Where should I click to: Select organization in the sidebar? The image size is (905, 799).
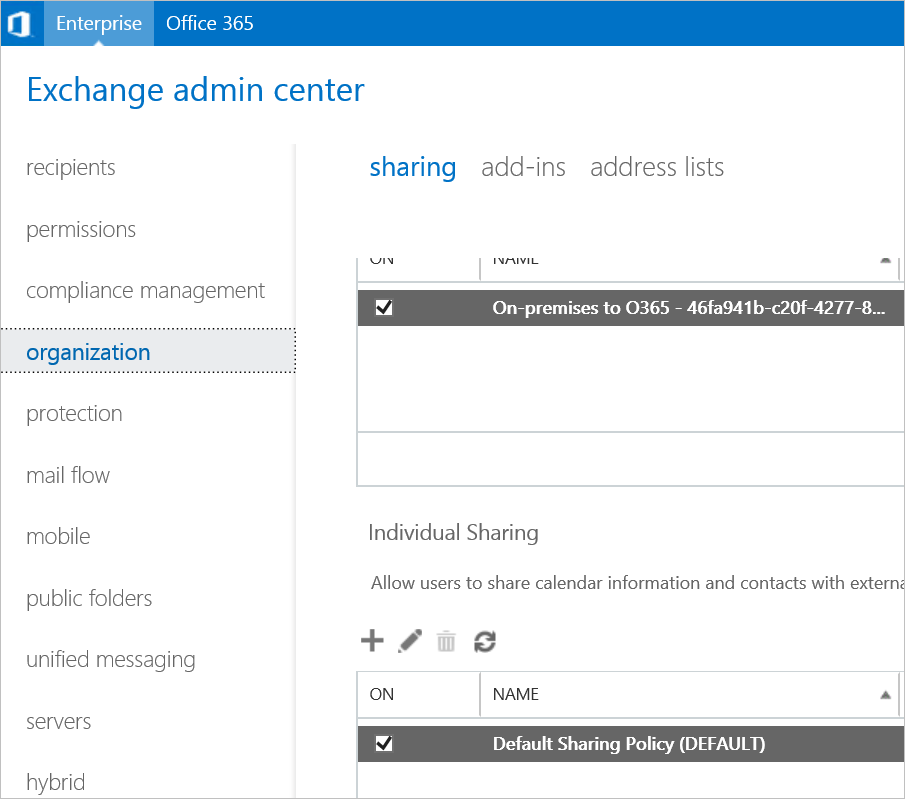[x=148, y=352]
